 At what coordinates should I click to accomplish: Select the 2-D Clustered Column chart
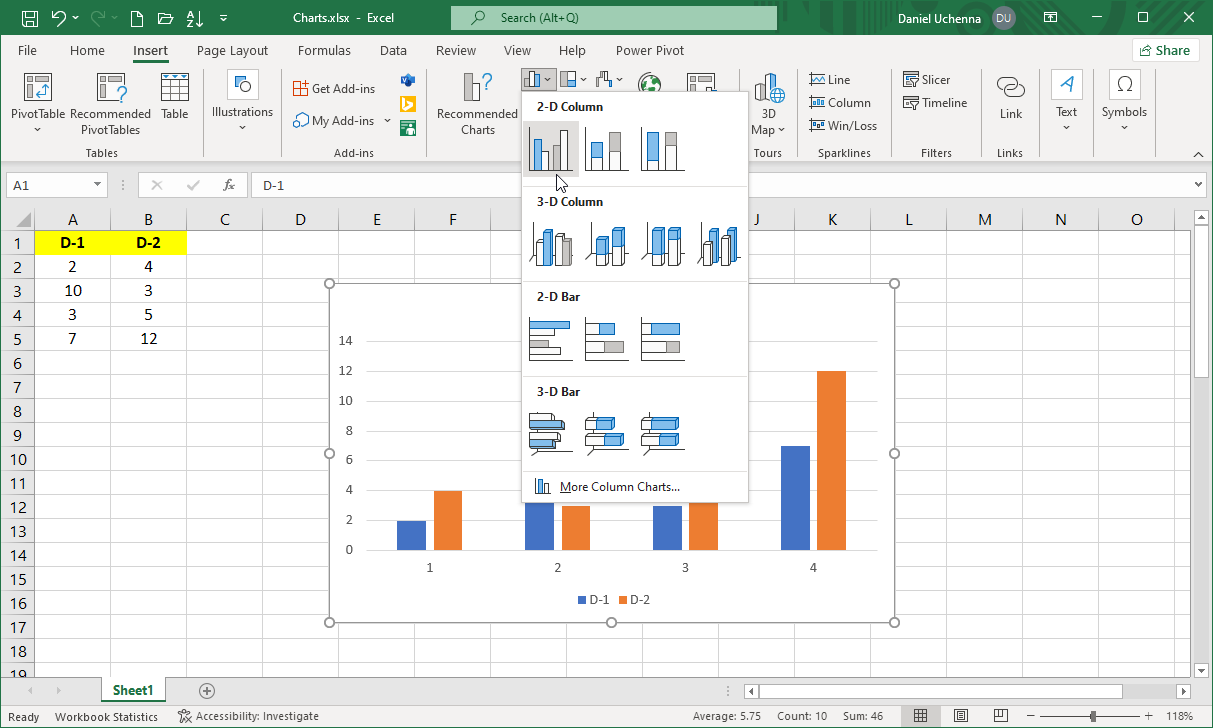coord(551,149)
